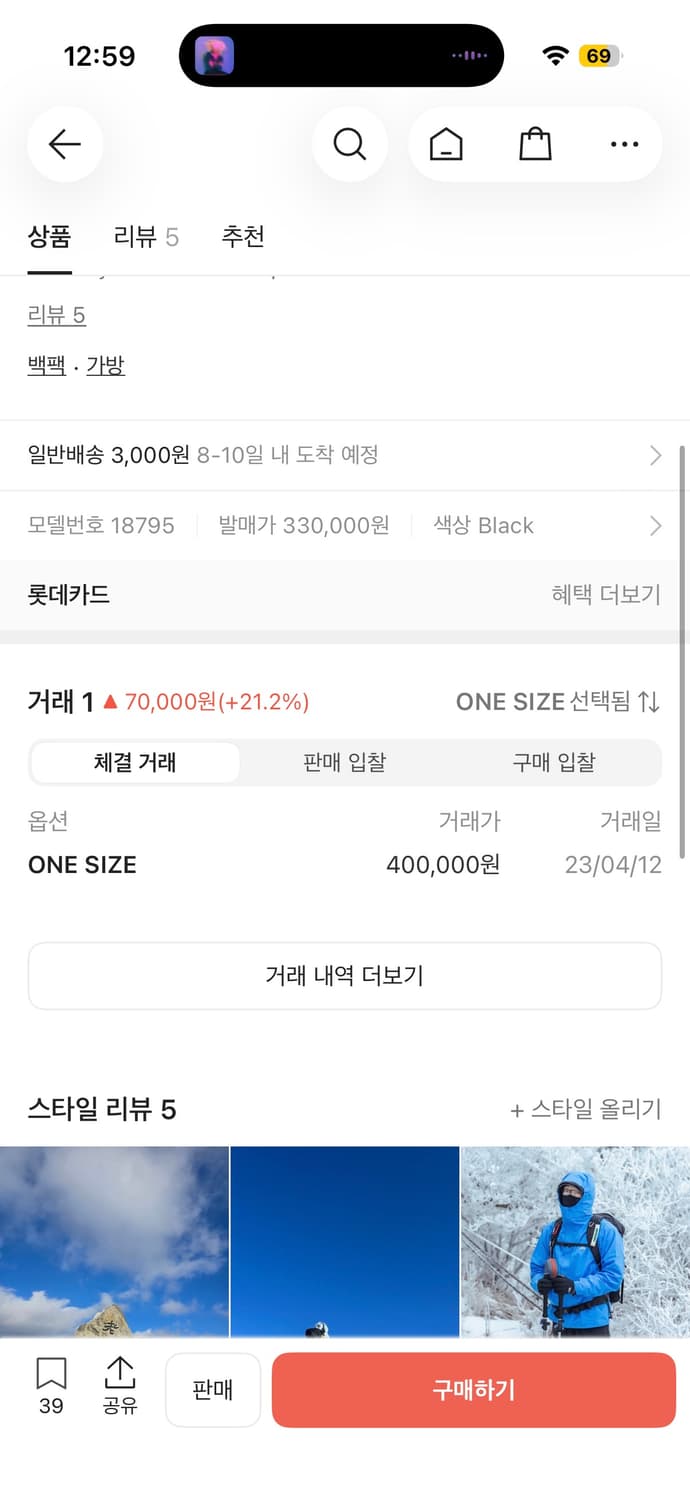Select the 체결 거래 segment
The image size is (690, 1500).
point(135,761)
